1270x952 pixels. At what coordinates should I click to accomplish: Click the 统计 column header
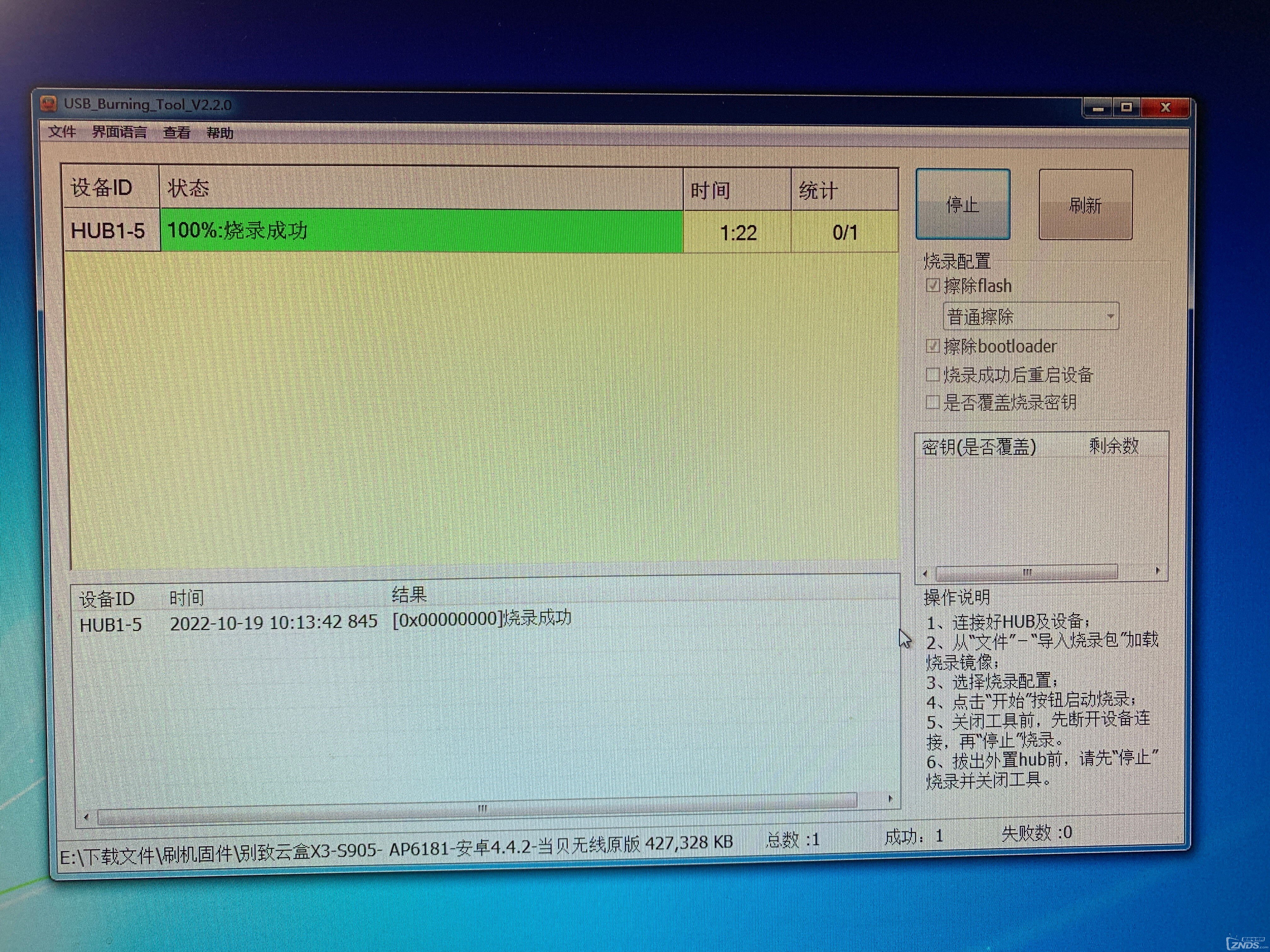click(844, 190)
